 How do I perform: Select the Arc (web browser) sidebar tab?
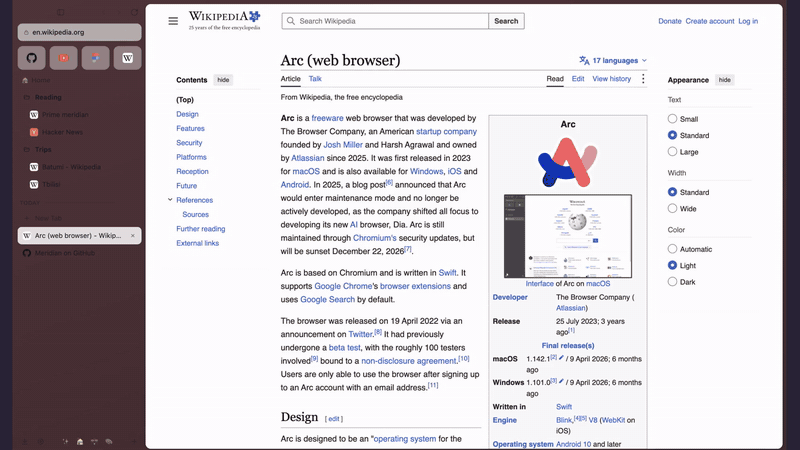[x=79, y=236]
